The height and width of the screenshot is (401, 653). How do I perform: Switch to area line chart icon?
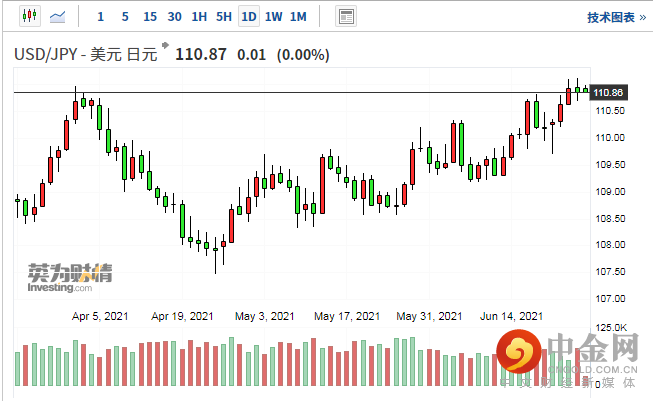[57, 17]
